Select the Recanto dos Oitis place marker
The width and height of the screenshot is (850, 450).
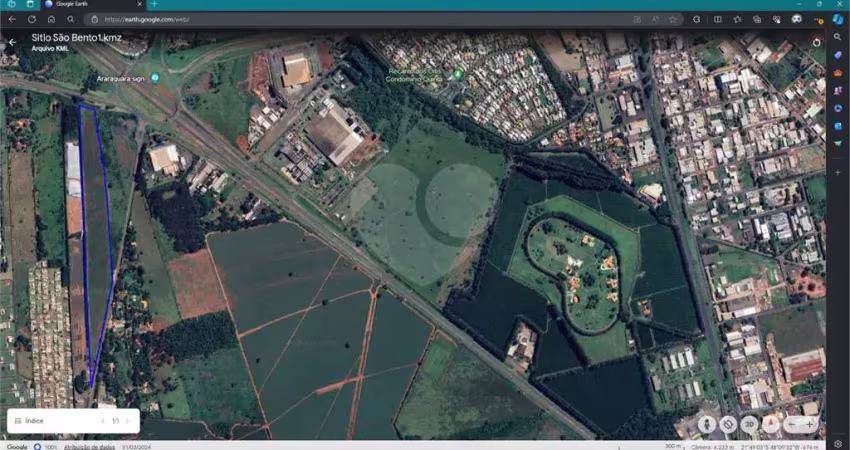click(x=459, y=74)
